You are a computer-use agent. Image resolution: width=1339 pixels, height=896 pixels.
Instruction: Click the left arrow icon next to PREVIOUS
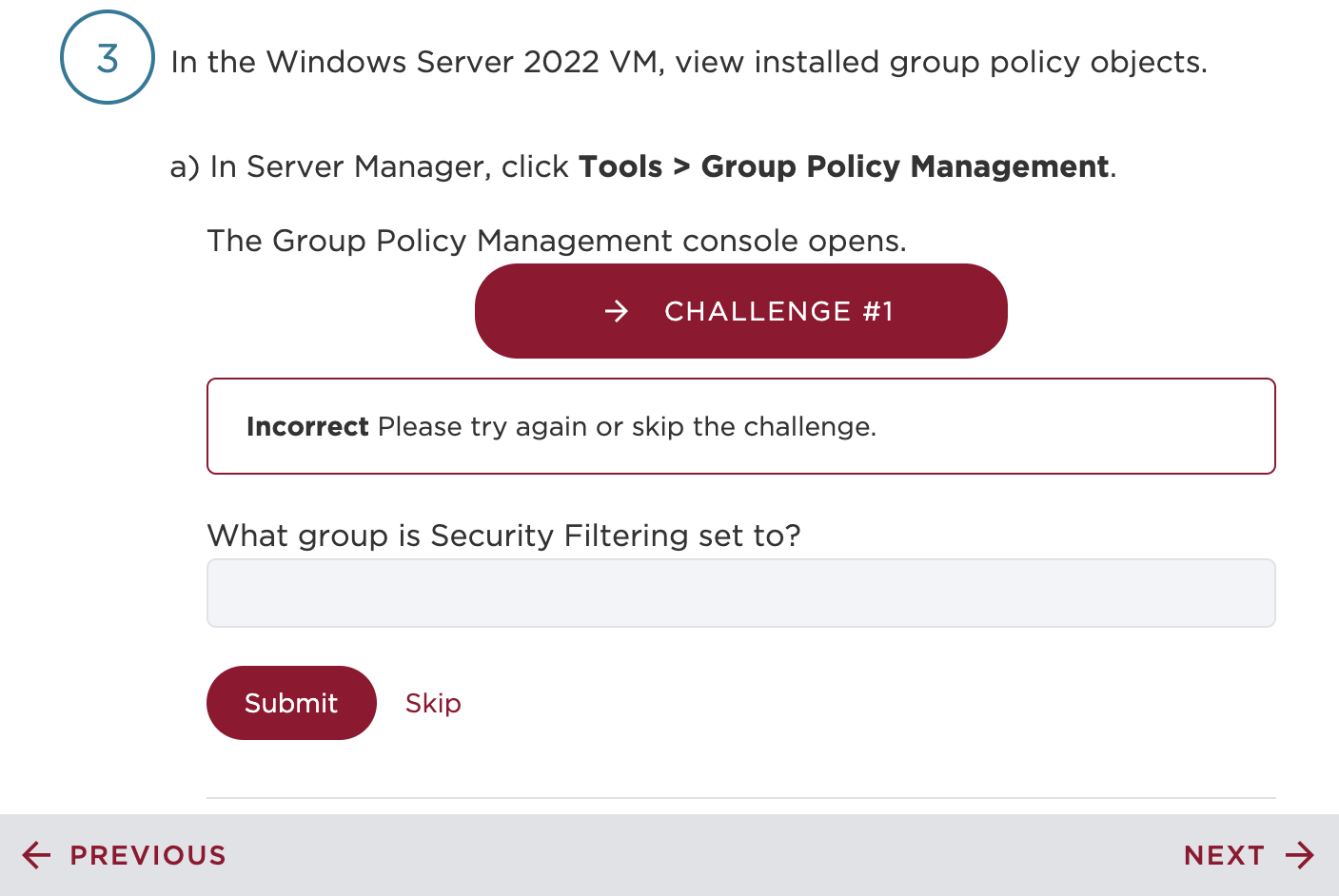[x=34, y=855]
